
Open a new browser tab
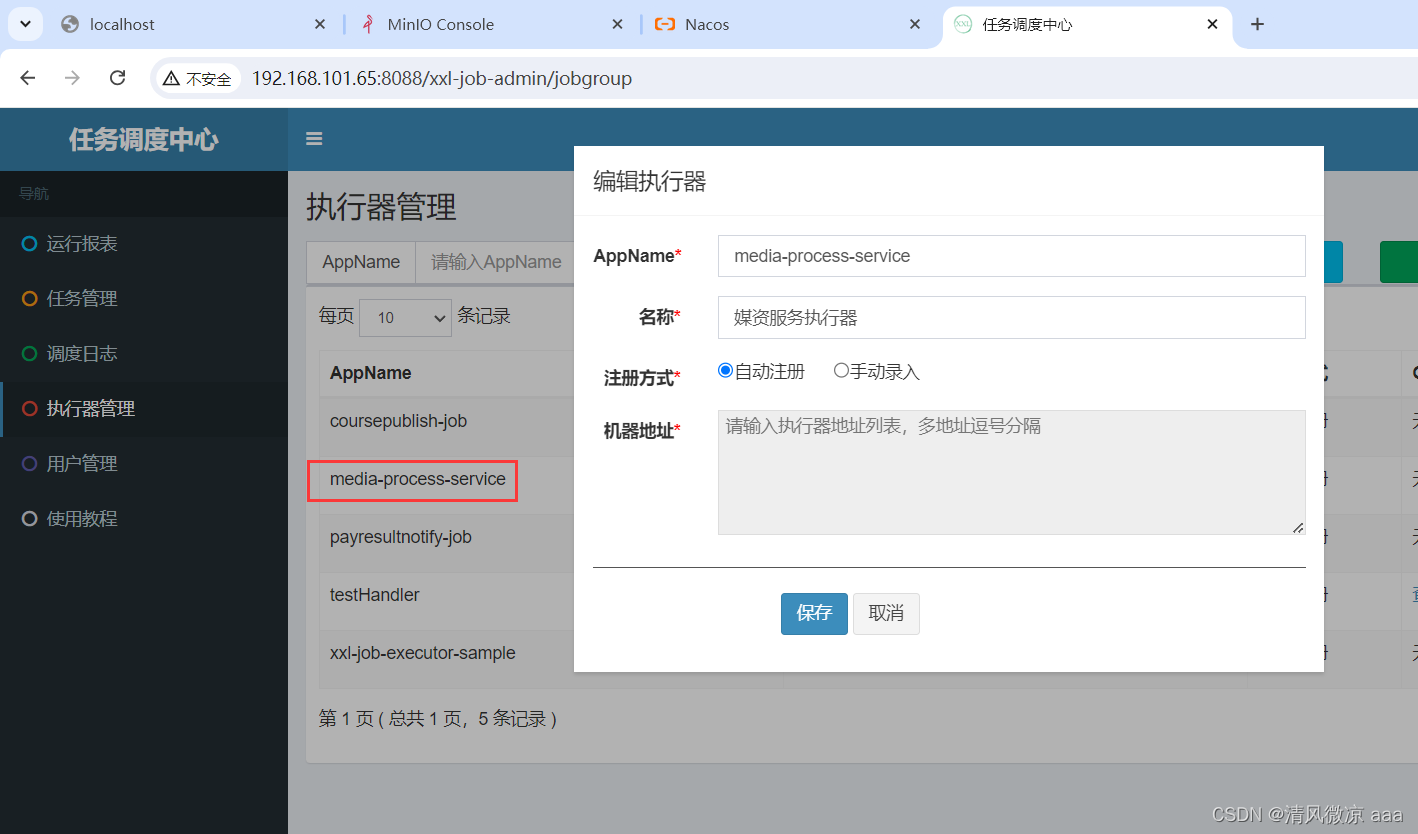click(x=1258, y=24)
